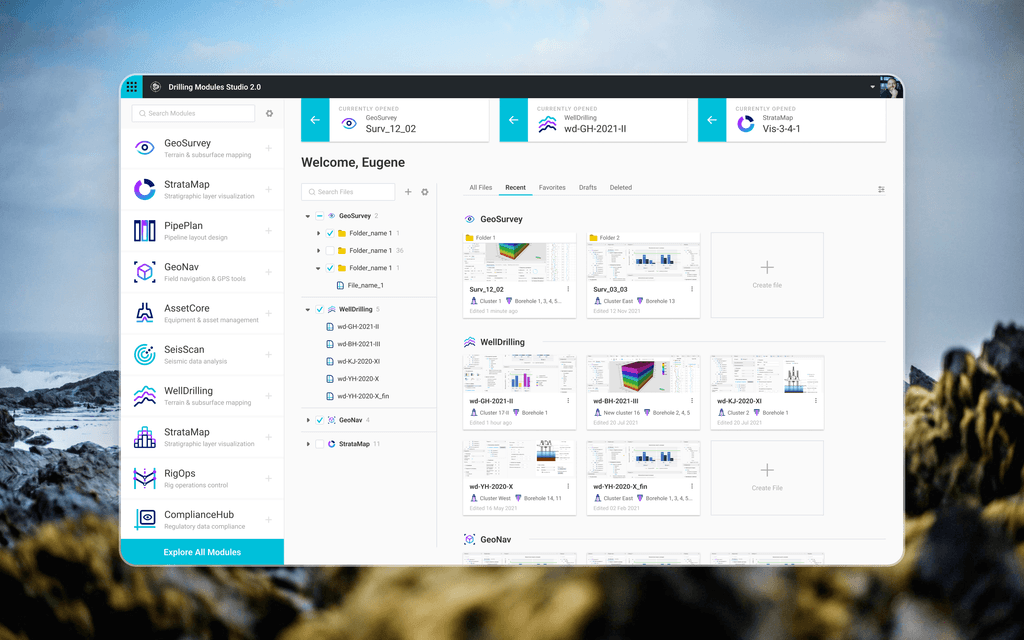Click back arrow on Vis-3-4-1 card
The width and height of the screenshot is (1024, 640).
pyautogui.click(x=712, y=120)
